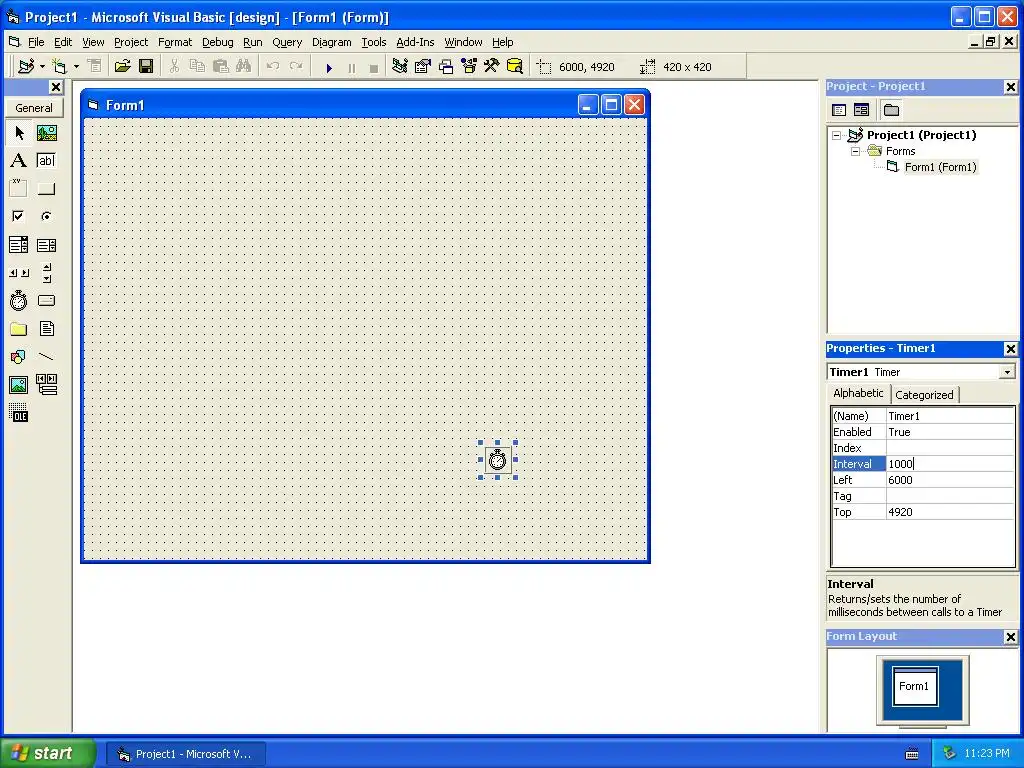Select the ListBox control tool
1024x768 pixels.
pyautogui.click(x=46, y=245)
